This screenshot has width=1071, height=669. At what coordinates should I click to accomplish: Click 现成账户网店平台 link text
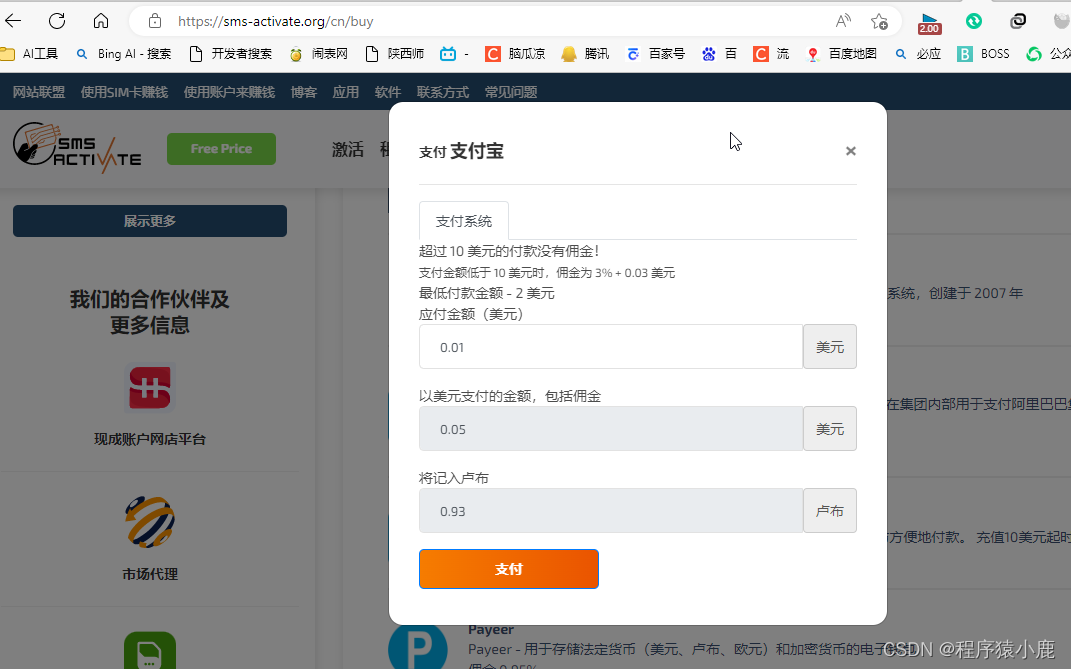(150, 439)
